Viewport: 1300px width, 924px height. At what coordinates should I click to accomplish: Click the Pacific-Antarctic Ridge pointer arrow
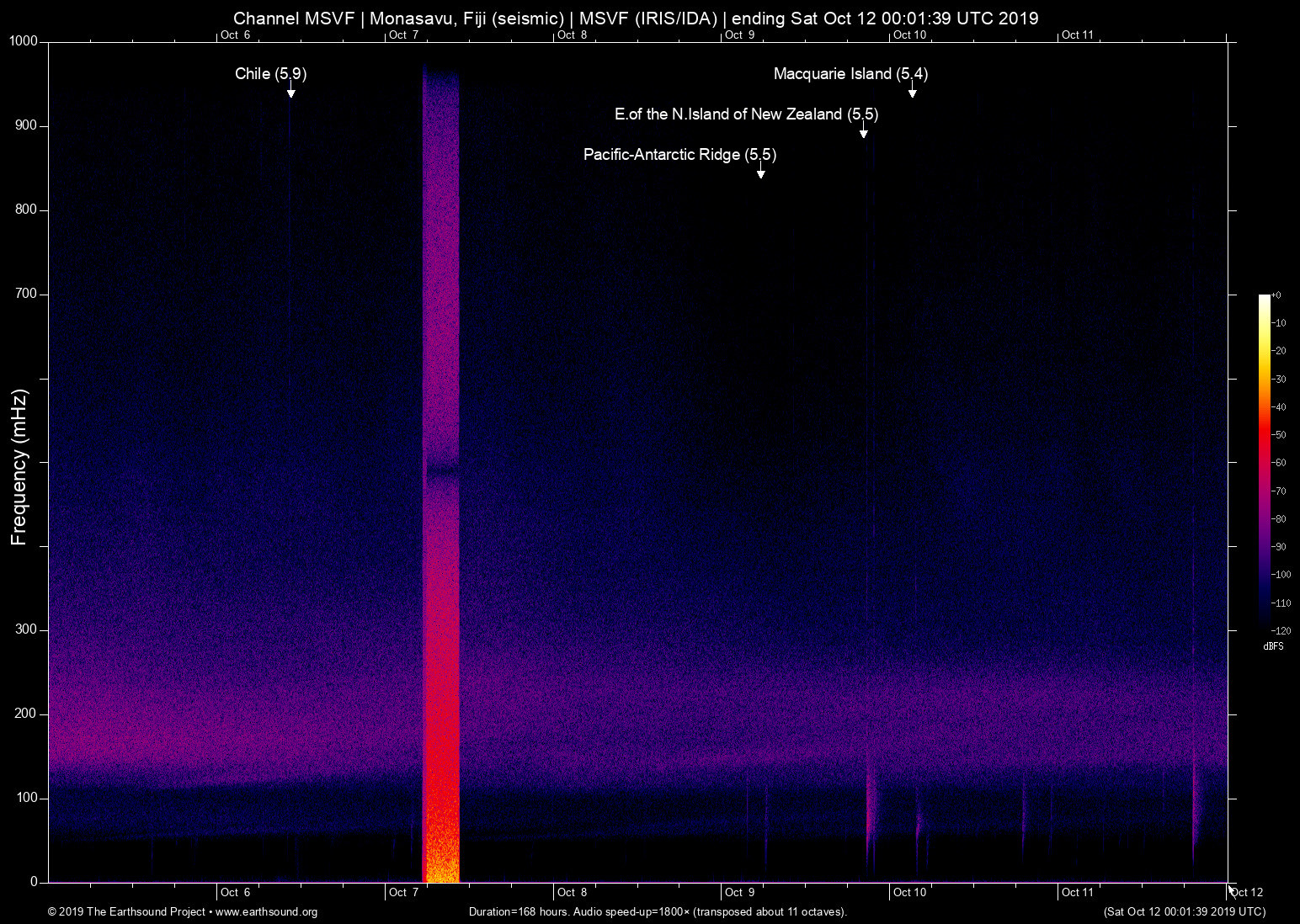pyautogui.click(x=762, y=173)
